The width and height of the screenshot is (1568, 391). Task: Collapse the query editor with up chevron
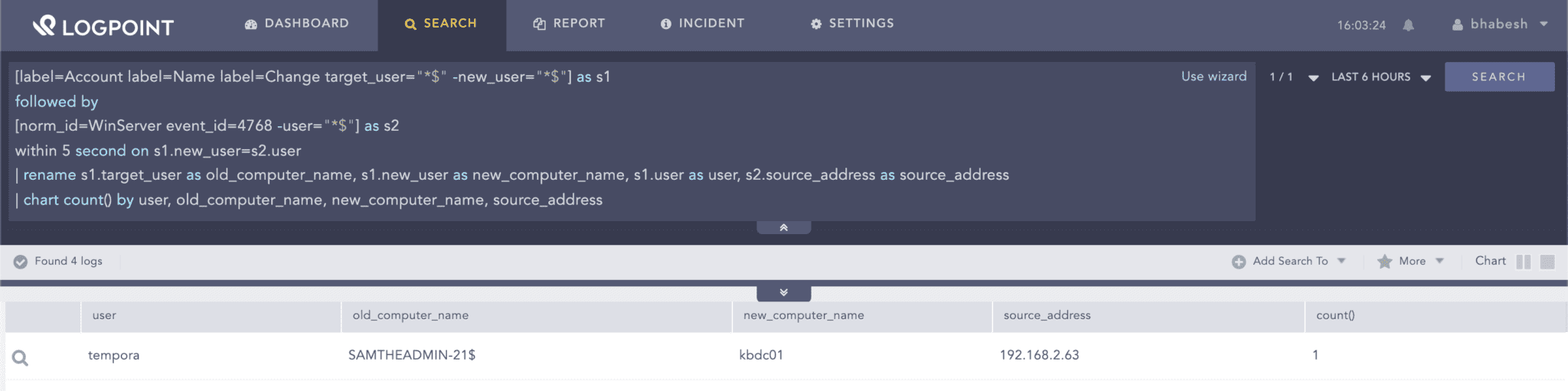(x=783, y=228)
